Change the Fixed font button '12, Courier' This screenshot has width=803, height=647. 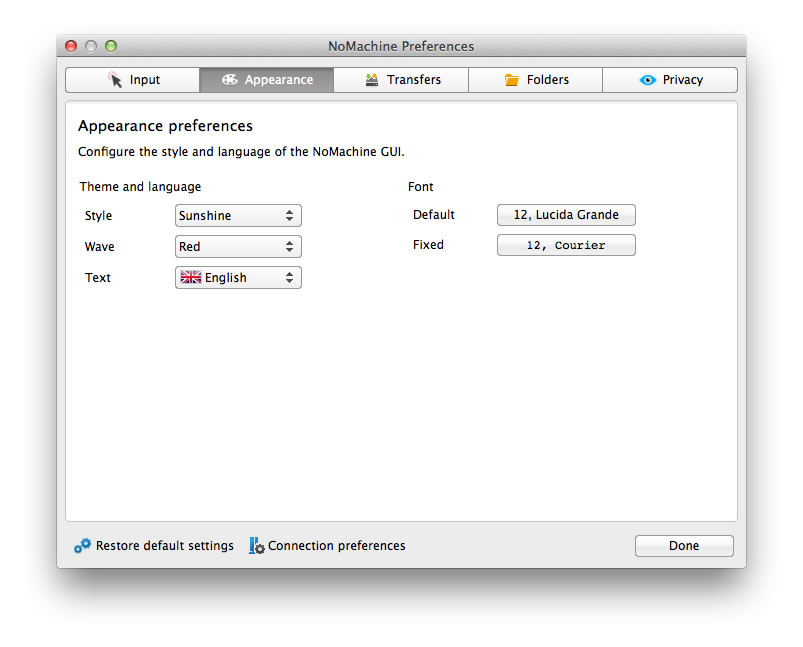566,245
